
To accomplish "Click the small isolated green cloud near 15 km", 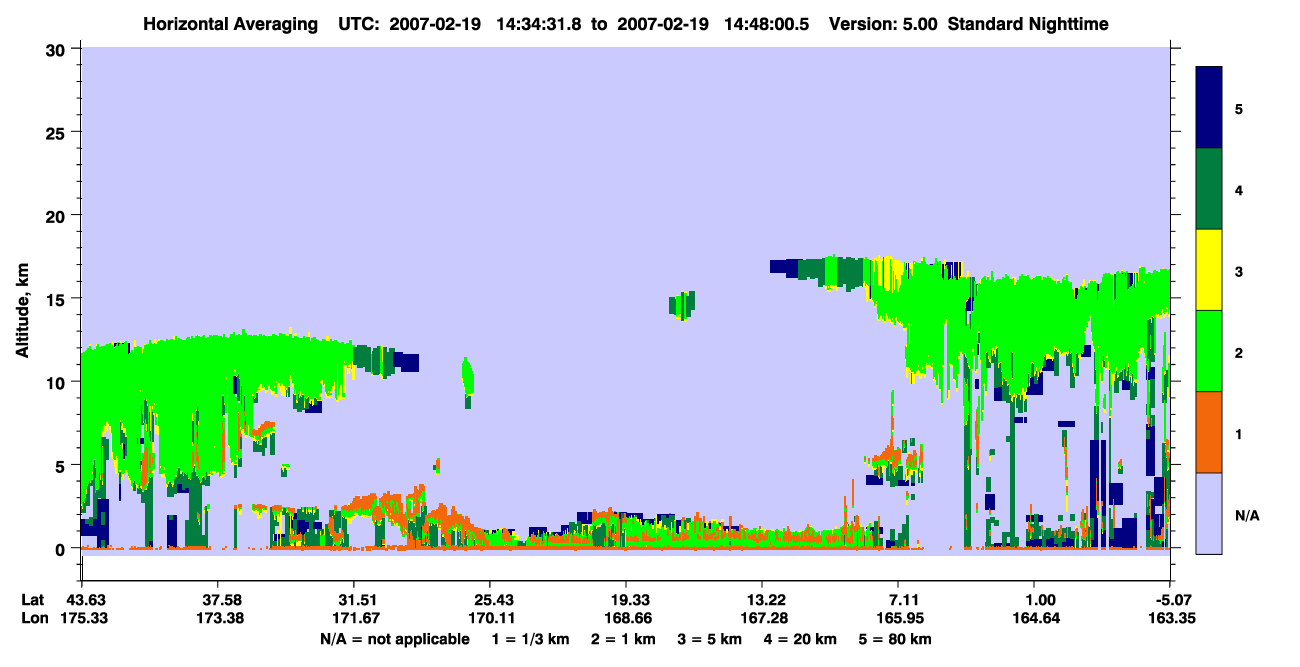I will coord(682,305).
